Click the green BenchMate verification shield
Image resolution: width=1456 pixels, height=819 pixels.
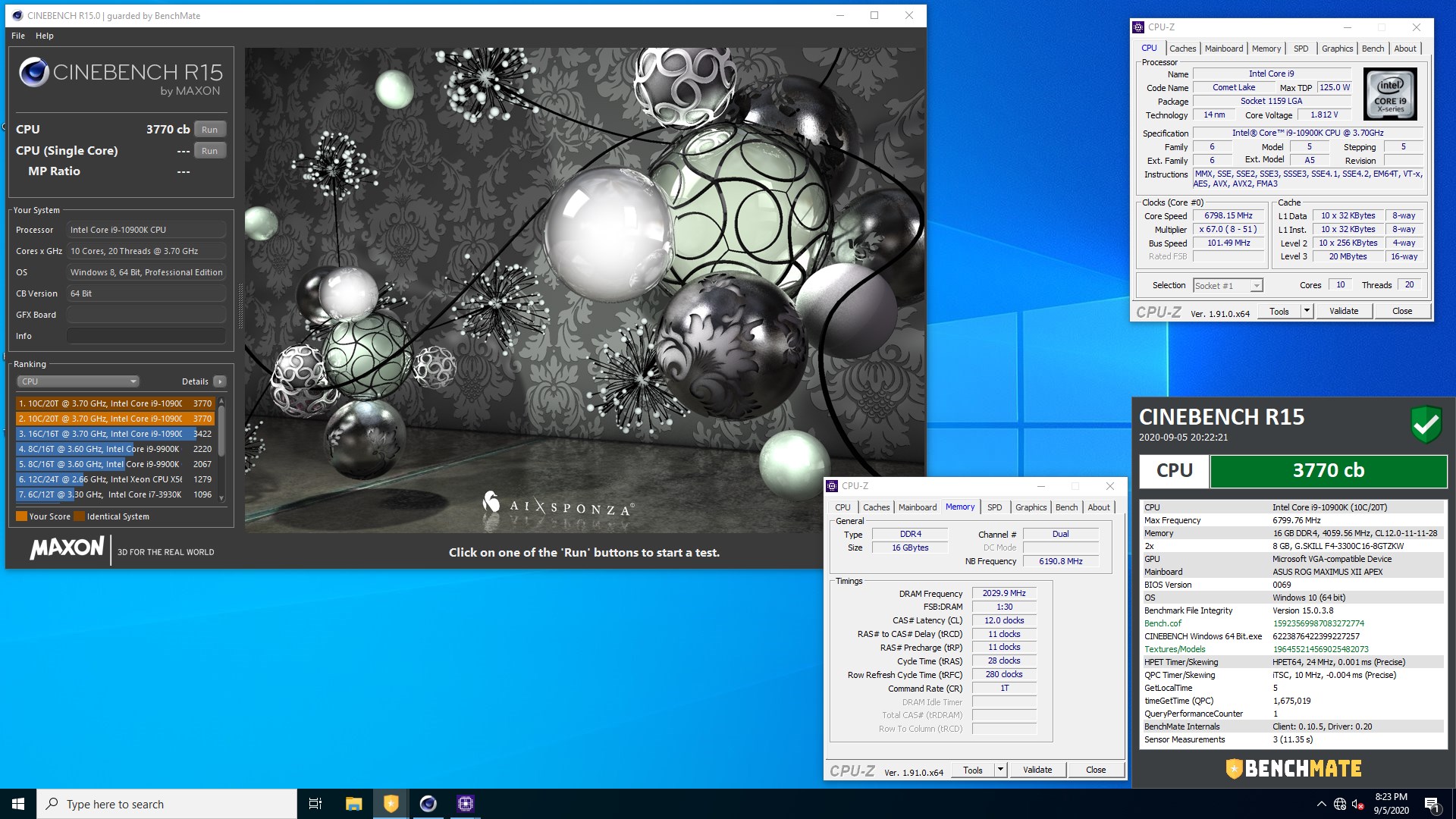(x=1426, y=425)
